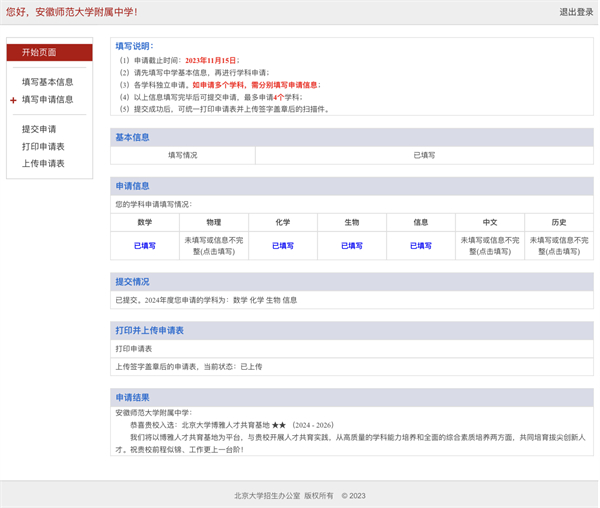
Task: Click the 您好，安徽师范大学附属中学 greeting
Action: click(72, 12)
